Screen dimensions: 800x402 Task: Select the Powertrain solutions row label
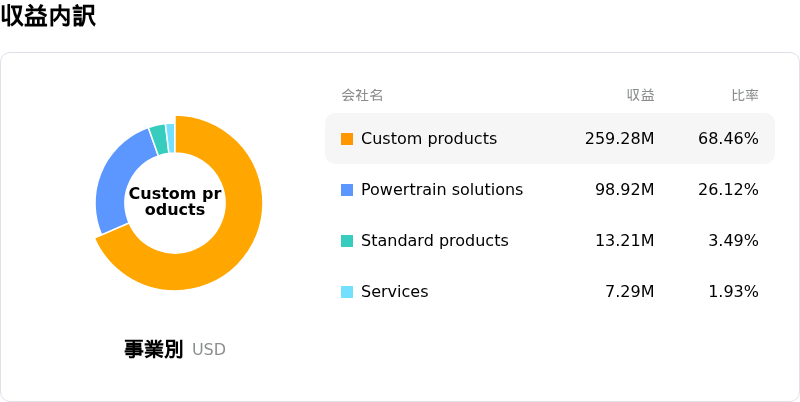click(x=442, y=190)
